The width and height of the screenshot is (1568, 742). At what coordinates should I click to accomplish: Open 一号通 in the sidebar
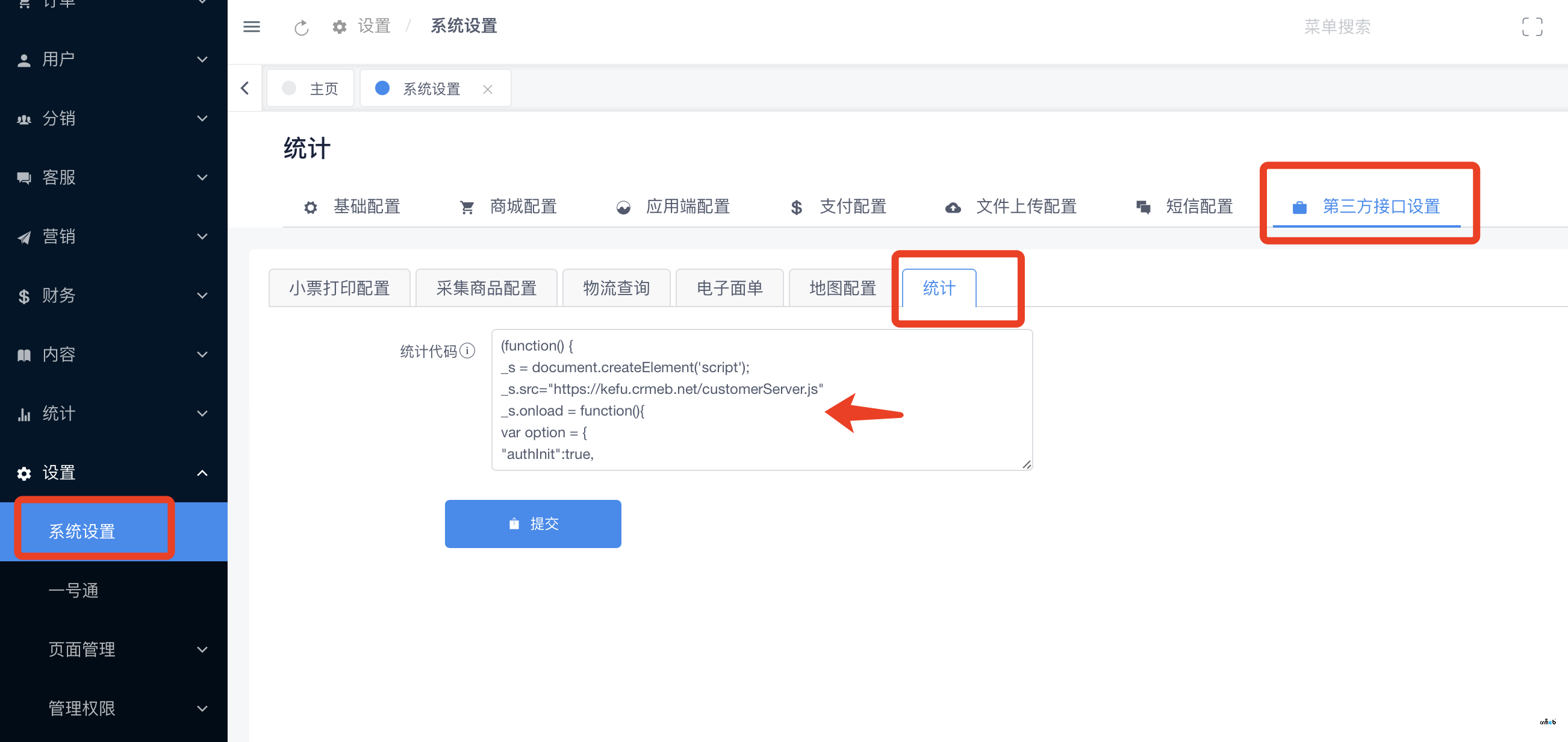[114, 590]
